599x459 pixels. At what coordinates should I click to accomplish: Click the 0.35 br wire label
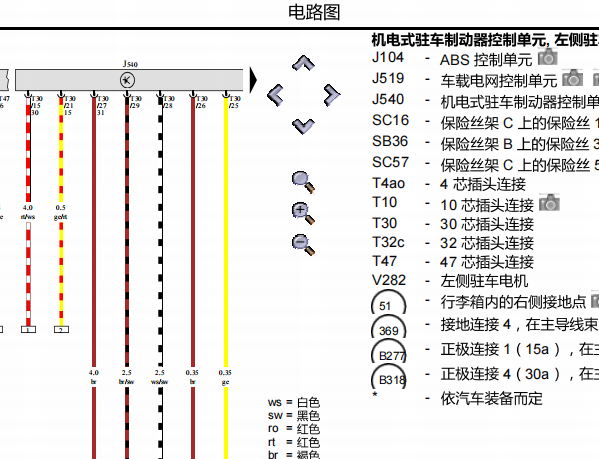pos(192,377)
